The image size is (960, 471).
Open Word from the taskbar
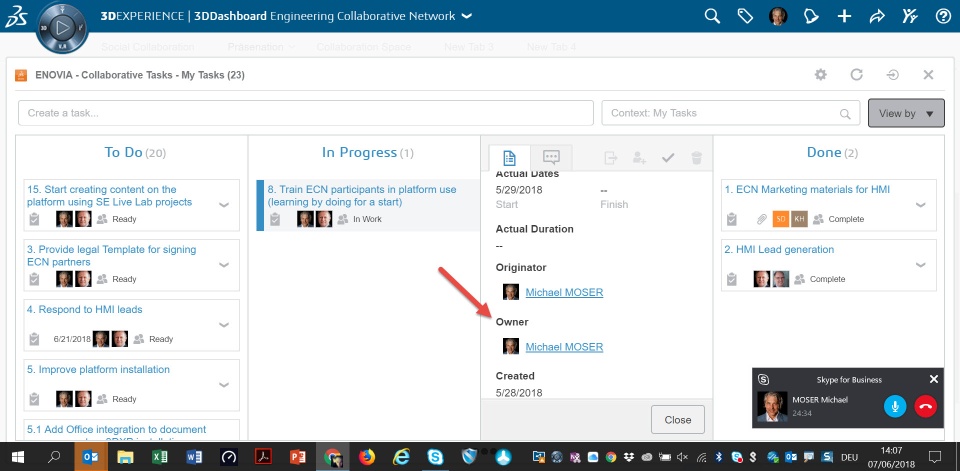tap(194, 456)
